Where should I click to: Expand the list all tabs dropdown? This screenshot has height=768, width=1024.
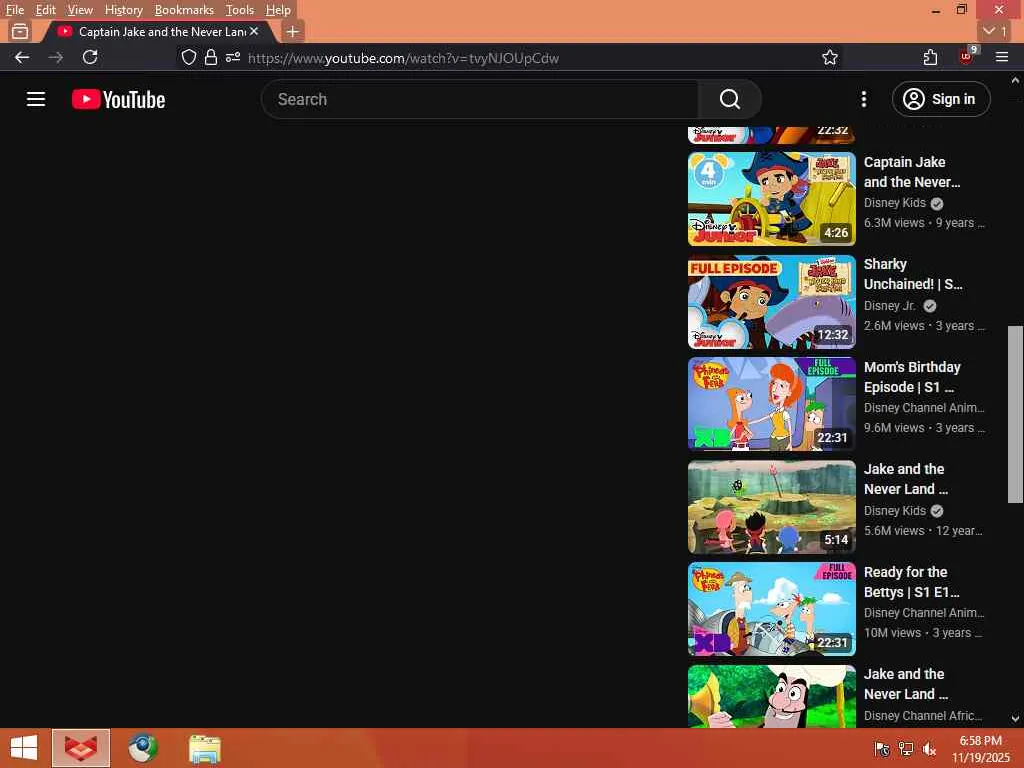pyautogui.click(x=995, y=31)
